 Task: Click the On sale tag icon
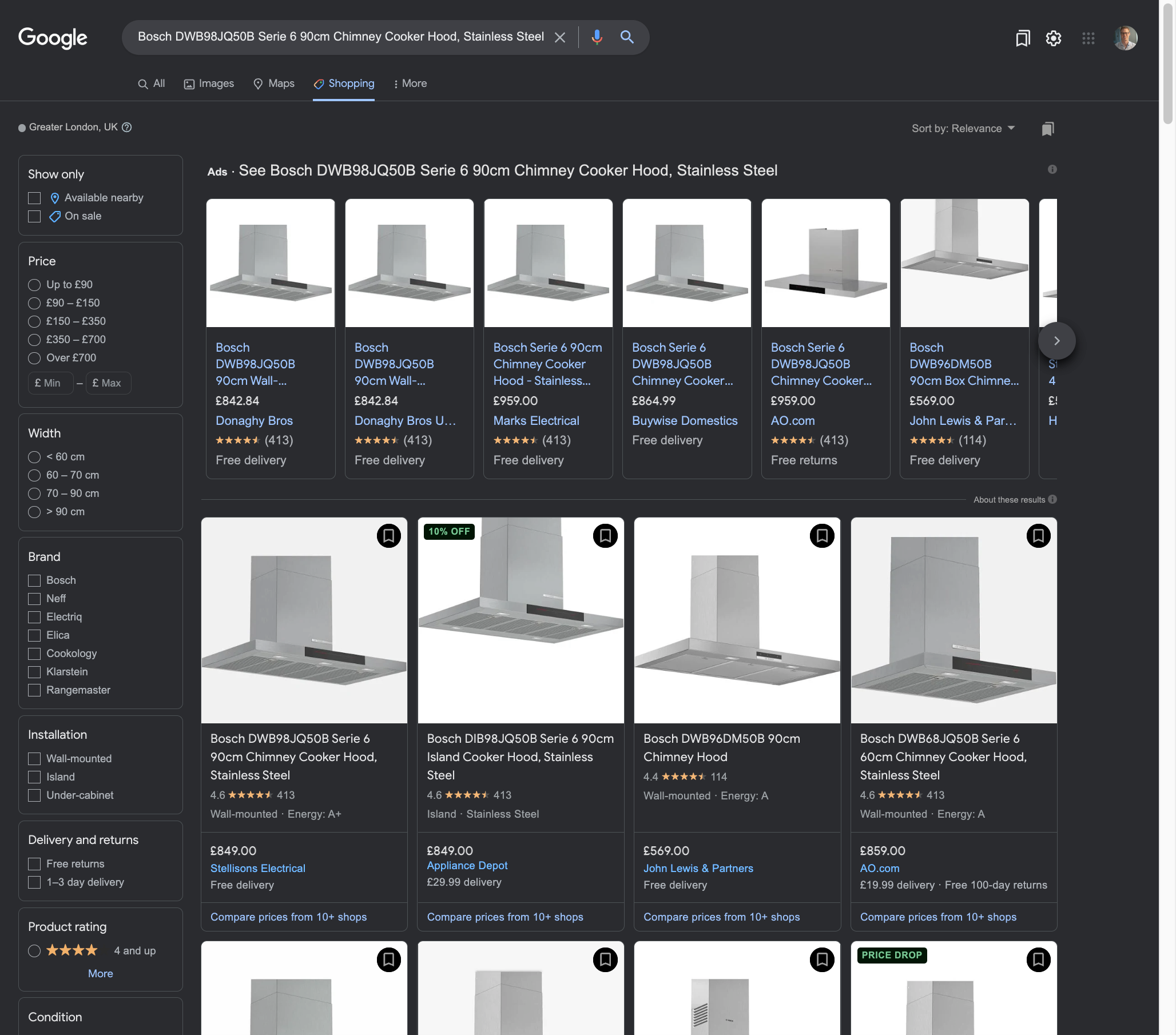point(55,216)
